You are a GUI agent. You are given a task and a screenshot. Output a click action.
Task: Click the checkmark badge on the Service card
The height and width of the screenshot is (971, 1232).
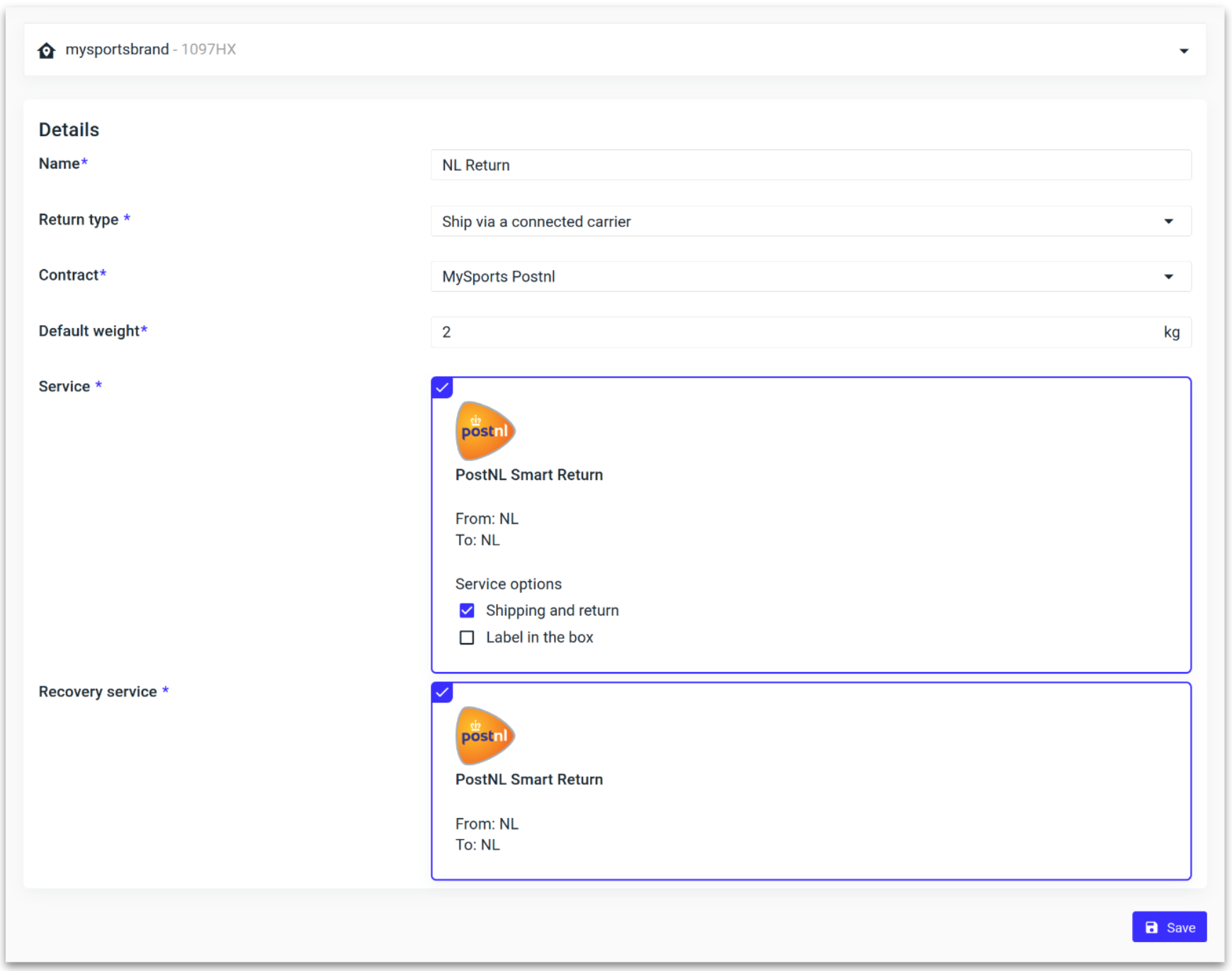pyautogui.click(x=442, y=388)
